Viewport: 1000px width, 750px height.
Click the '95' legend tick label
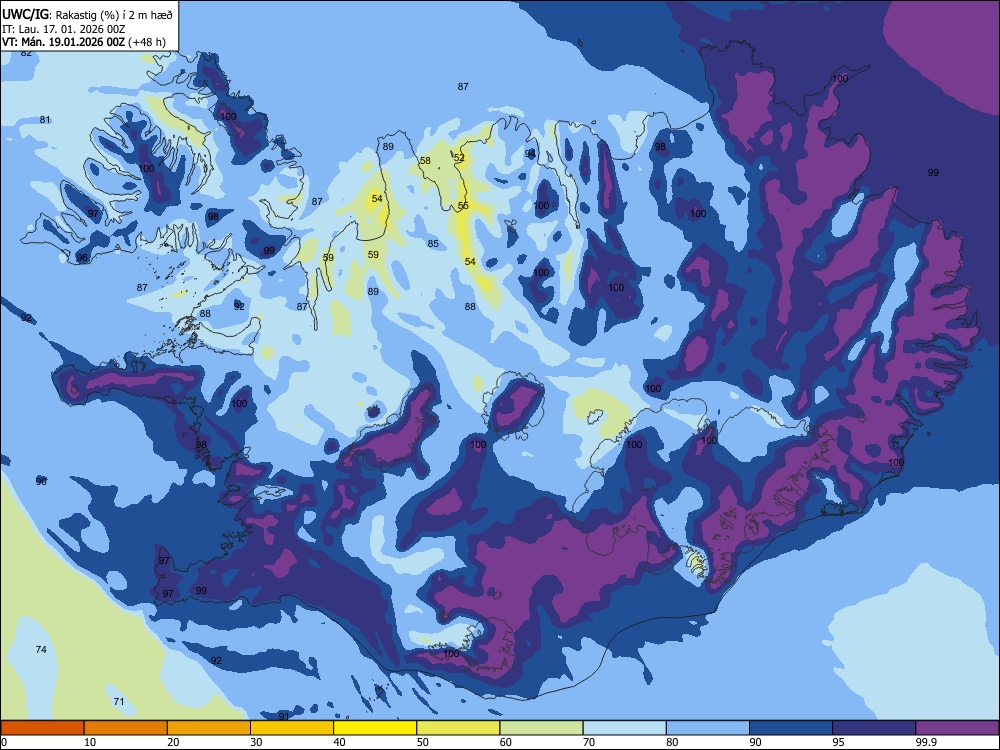[838, 742]
